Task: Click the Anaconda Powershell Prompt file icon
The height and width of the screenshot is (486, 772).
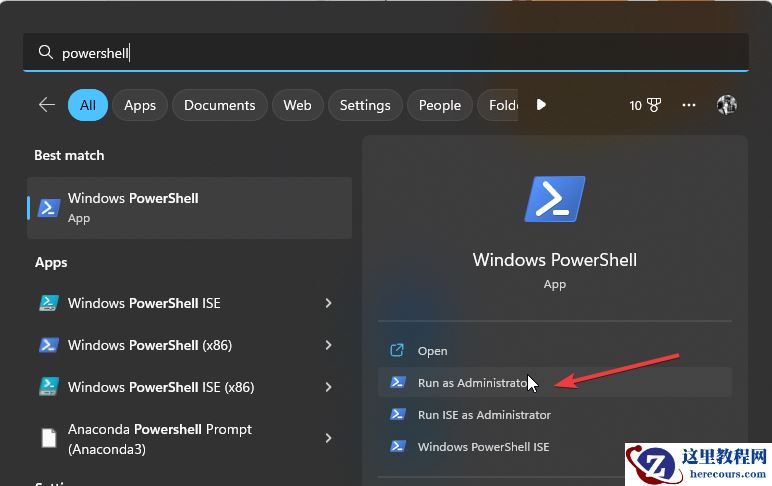Action: tap(49, 438)
